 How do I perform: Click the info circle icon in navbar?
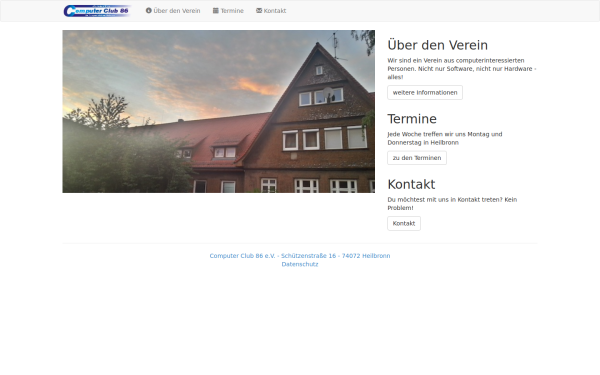coord(148,10)
